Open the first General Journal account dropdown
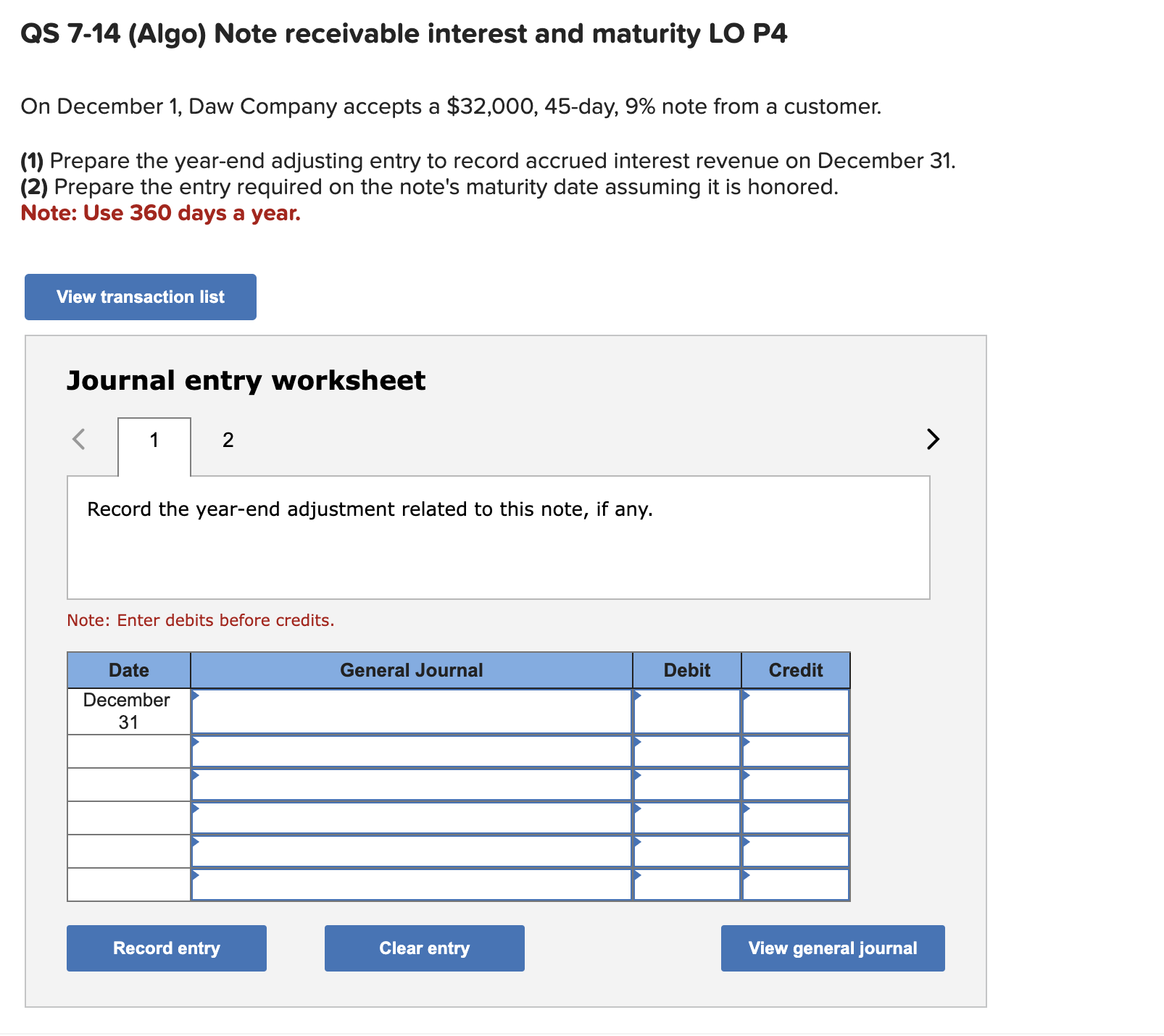1164x1036 pixels. click(x=196, y=697)
